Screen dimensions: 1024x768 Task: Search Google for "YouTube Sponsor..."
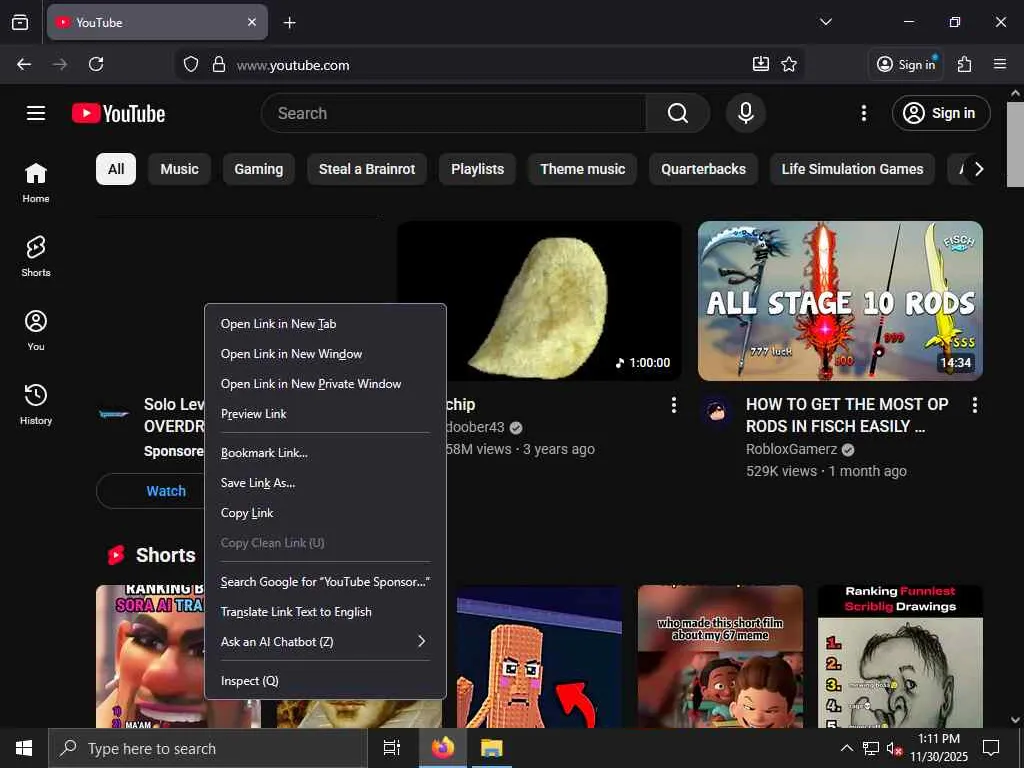[x=325, y=581]
